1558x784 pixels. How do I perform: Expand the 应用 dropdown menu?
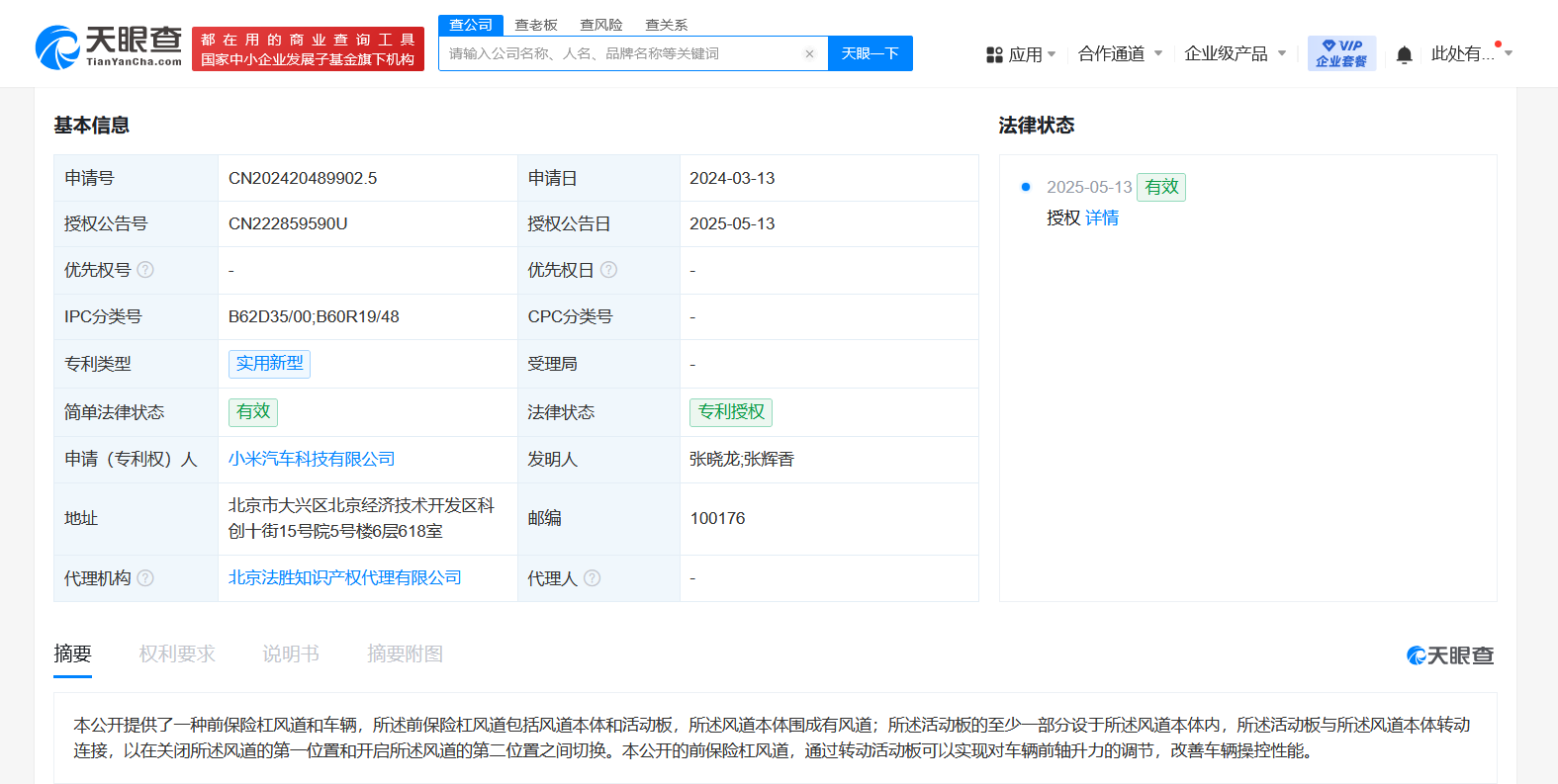tap(1022, 54)
